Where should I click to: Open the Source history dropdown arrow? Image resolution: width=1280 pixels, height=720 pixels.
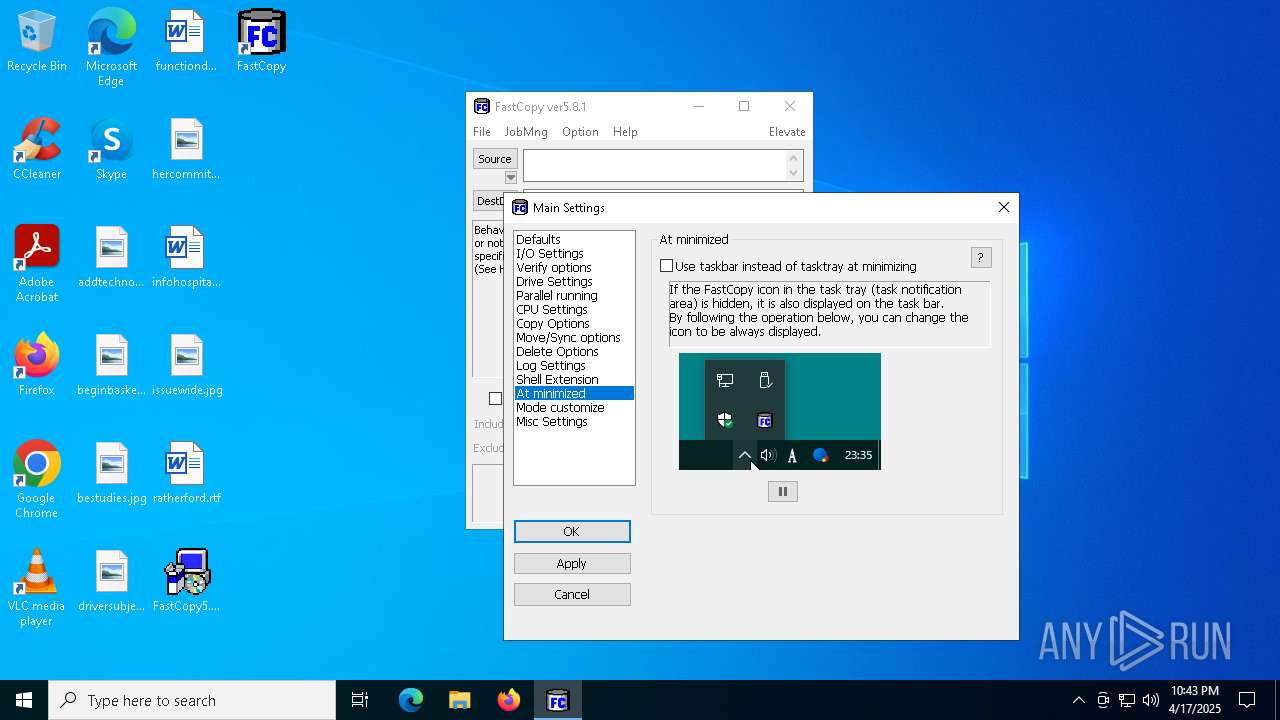point(511,178)
